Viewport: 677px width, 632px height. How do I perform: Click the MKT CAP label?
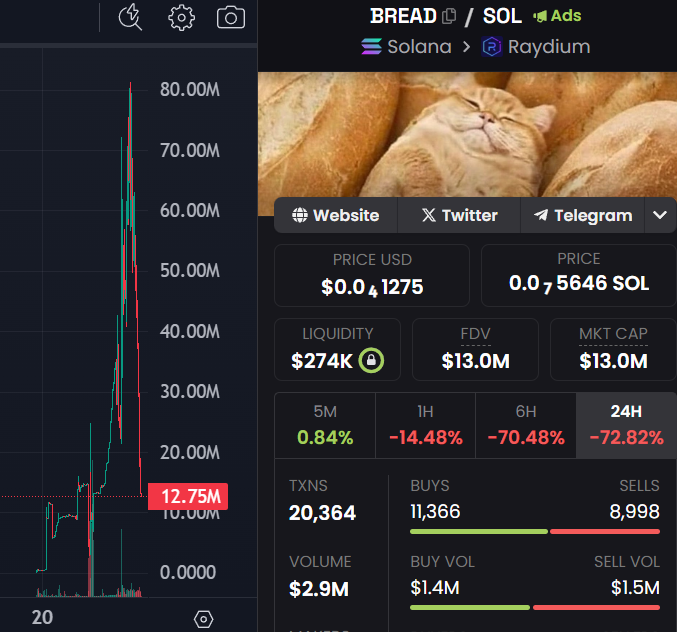[613, 334]
